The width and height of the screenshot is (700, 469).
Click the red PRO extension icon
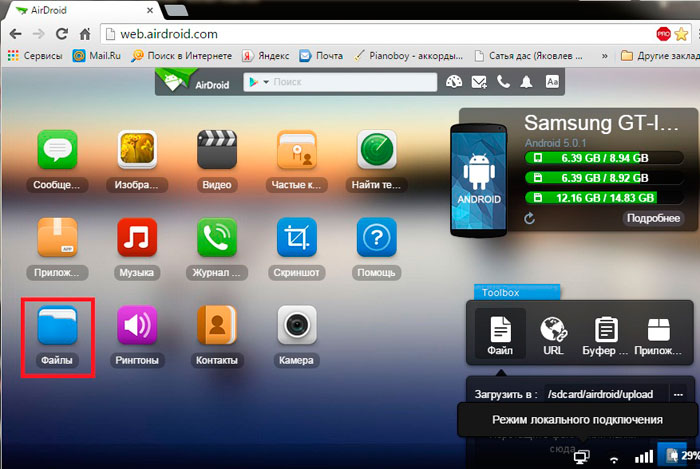coord(663,34)
